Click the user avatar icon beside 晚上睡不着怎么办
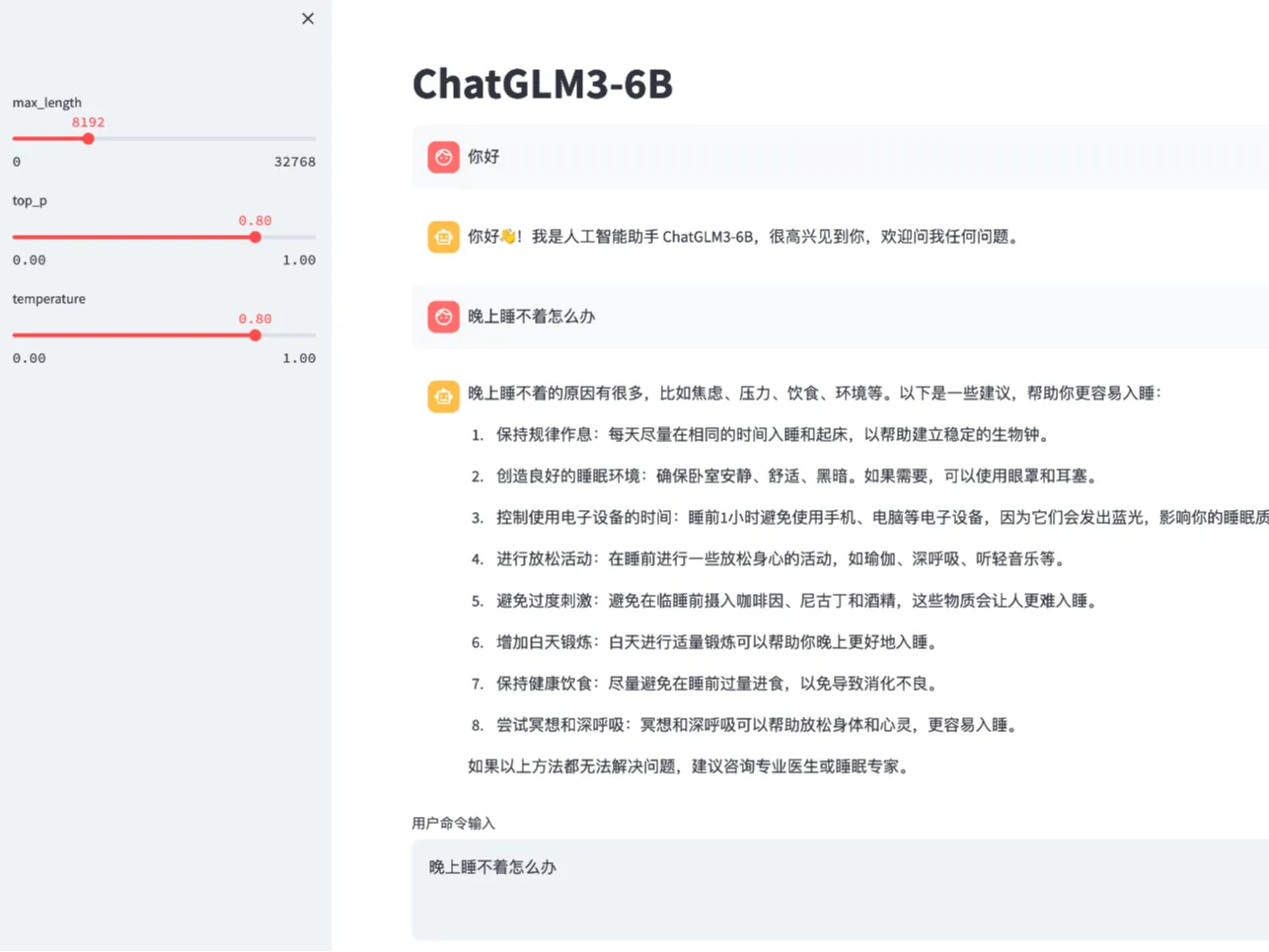Viewport: 1269px width, 952px height. 443,317
